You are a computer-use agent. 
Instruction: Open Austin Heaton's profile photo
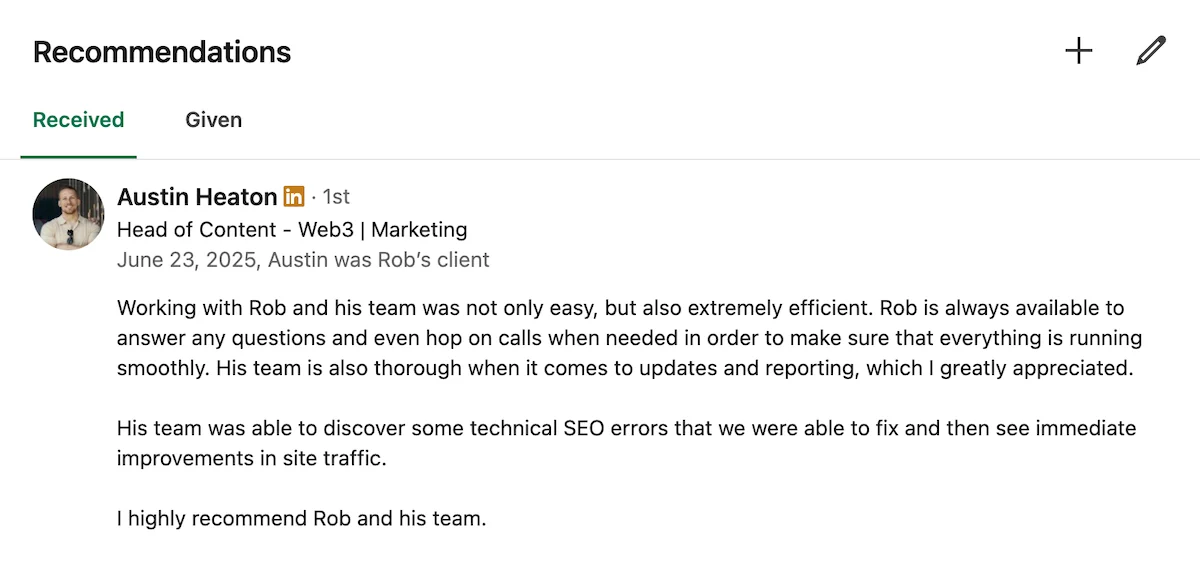(68, 214)
